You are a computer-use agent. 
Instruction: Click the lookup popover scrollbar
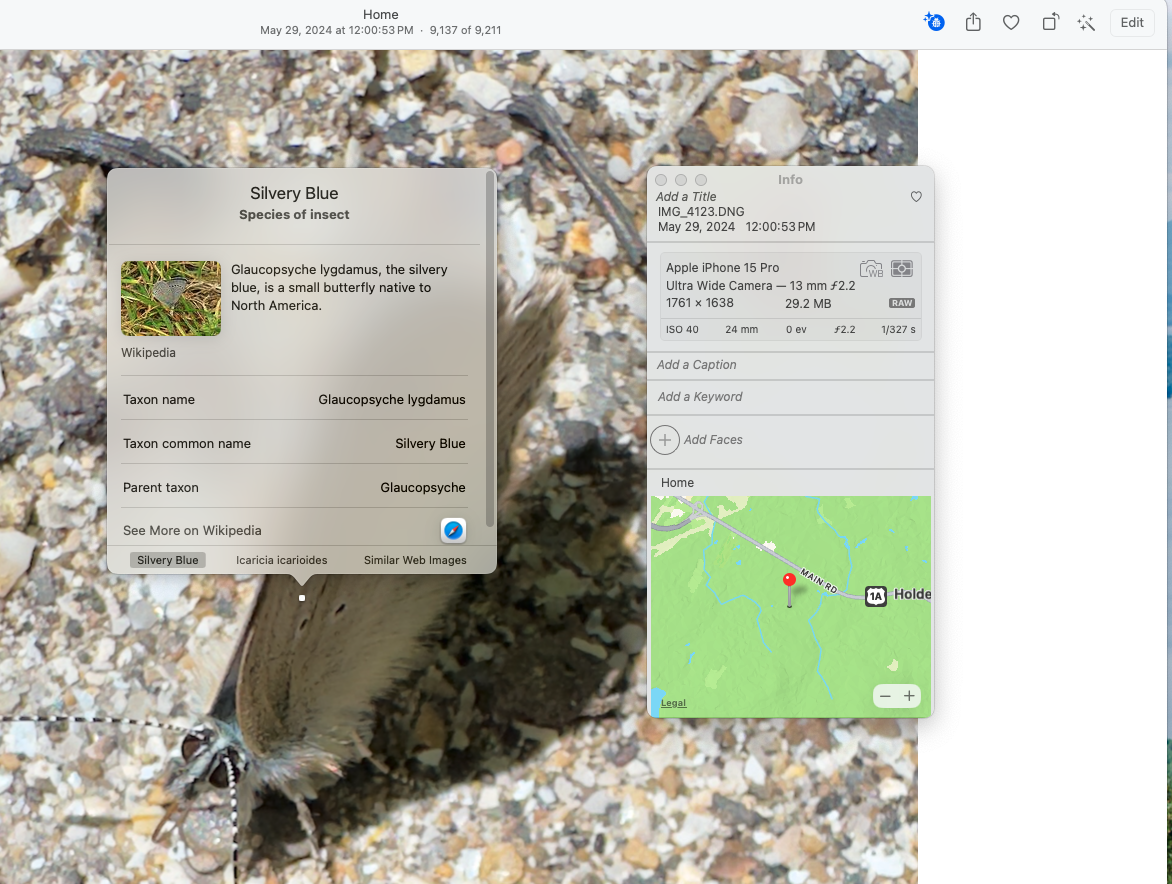pos(490,348)
